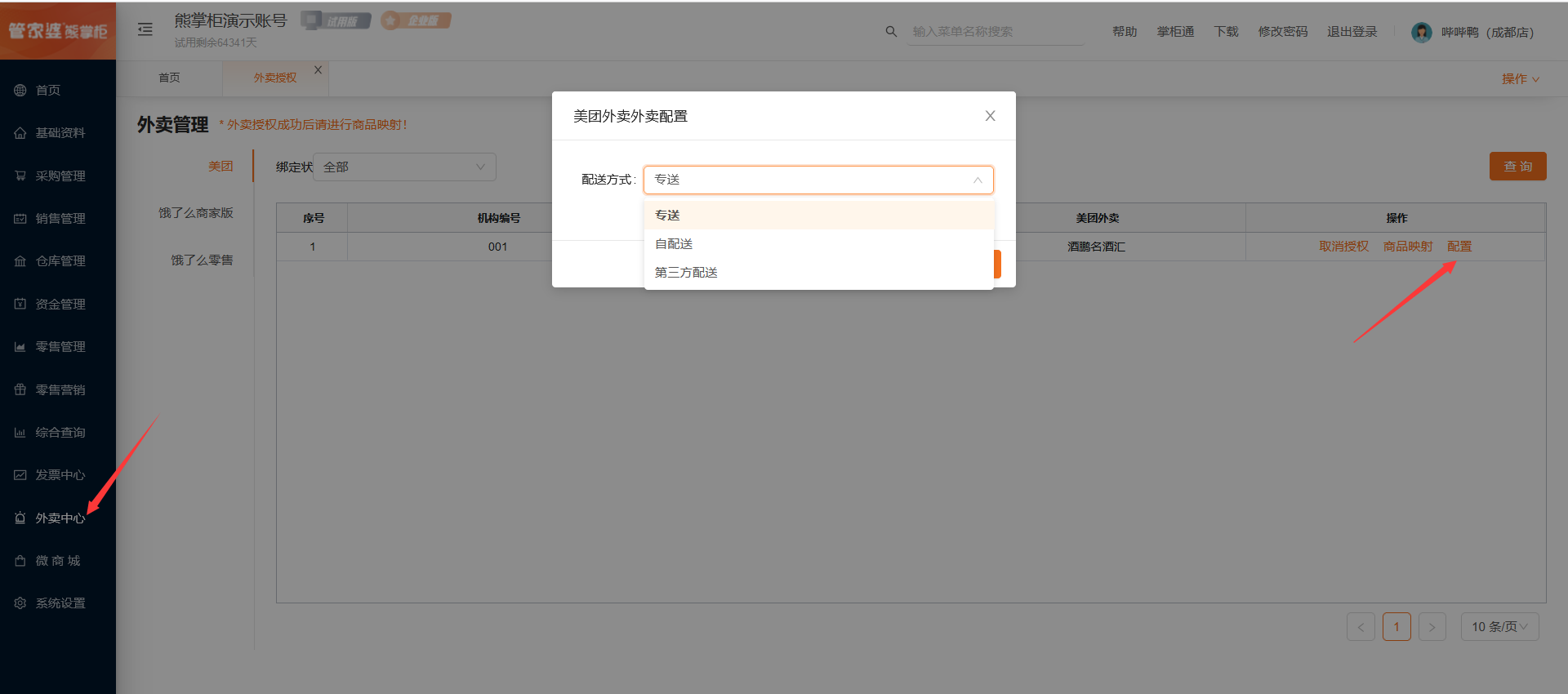Screen dimensions: 1568x694
Task: Click cell 001 in the table
Action: [498, 247]
